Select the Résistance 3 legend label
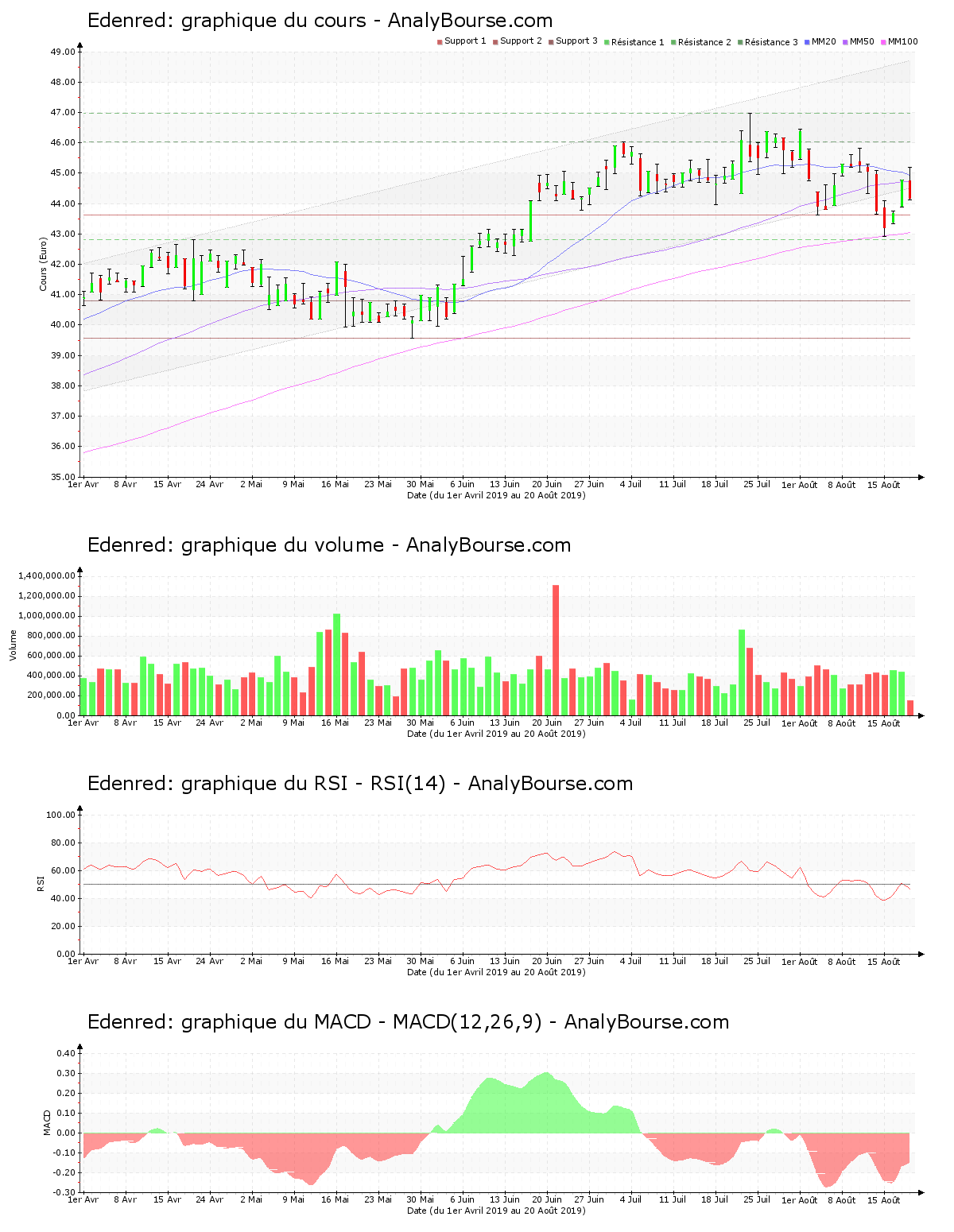This screenshot has height=1232, width=954. (771, 42)
